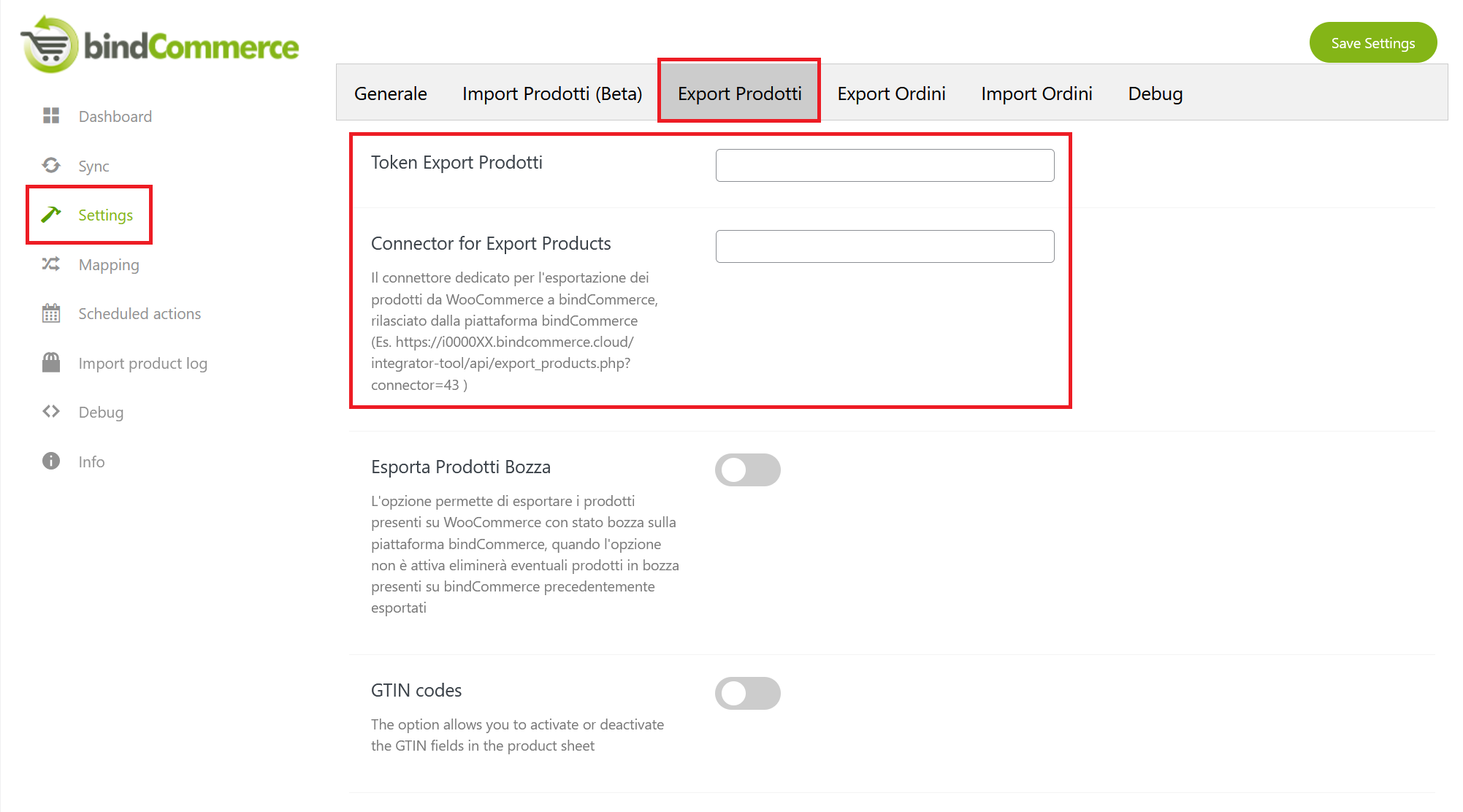Click the bindCommerce logo
This screenshot has height=812, width=1463.
[161, 45]
